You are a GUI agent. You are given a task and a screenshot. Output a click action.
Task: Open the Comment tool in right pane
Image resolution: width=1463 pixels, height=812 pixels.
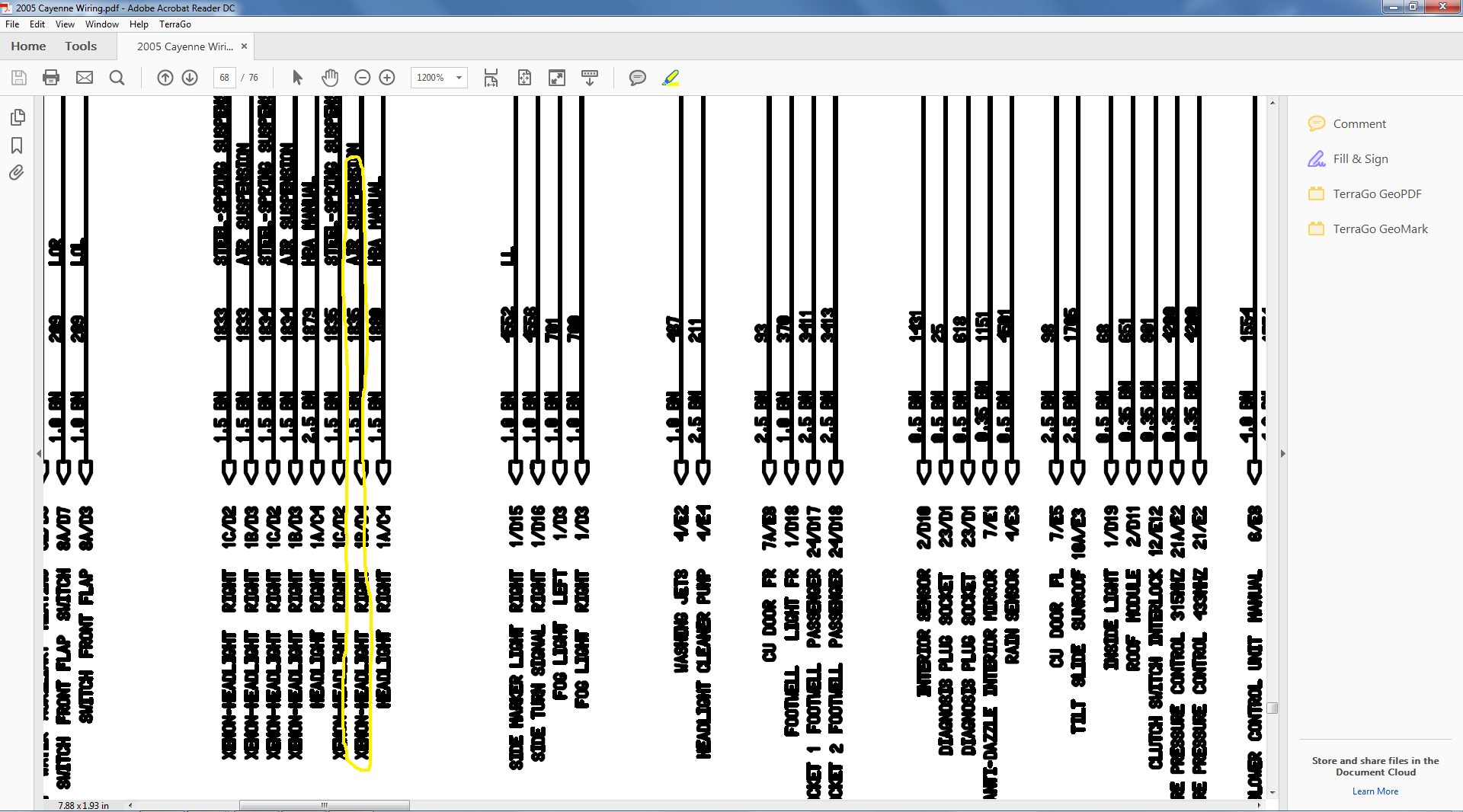(1359, 123)
